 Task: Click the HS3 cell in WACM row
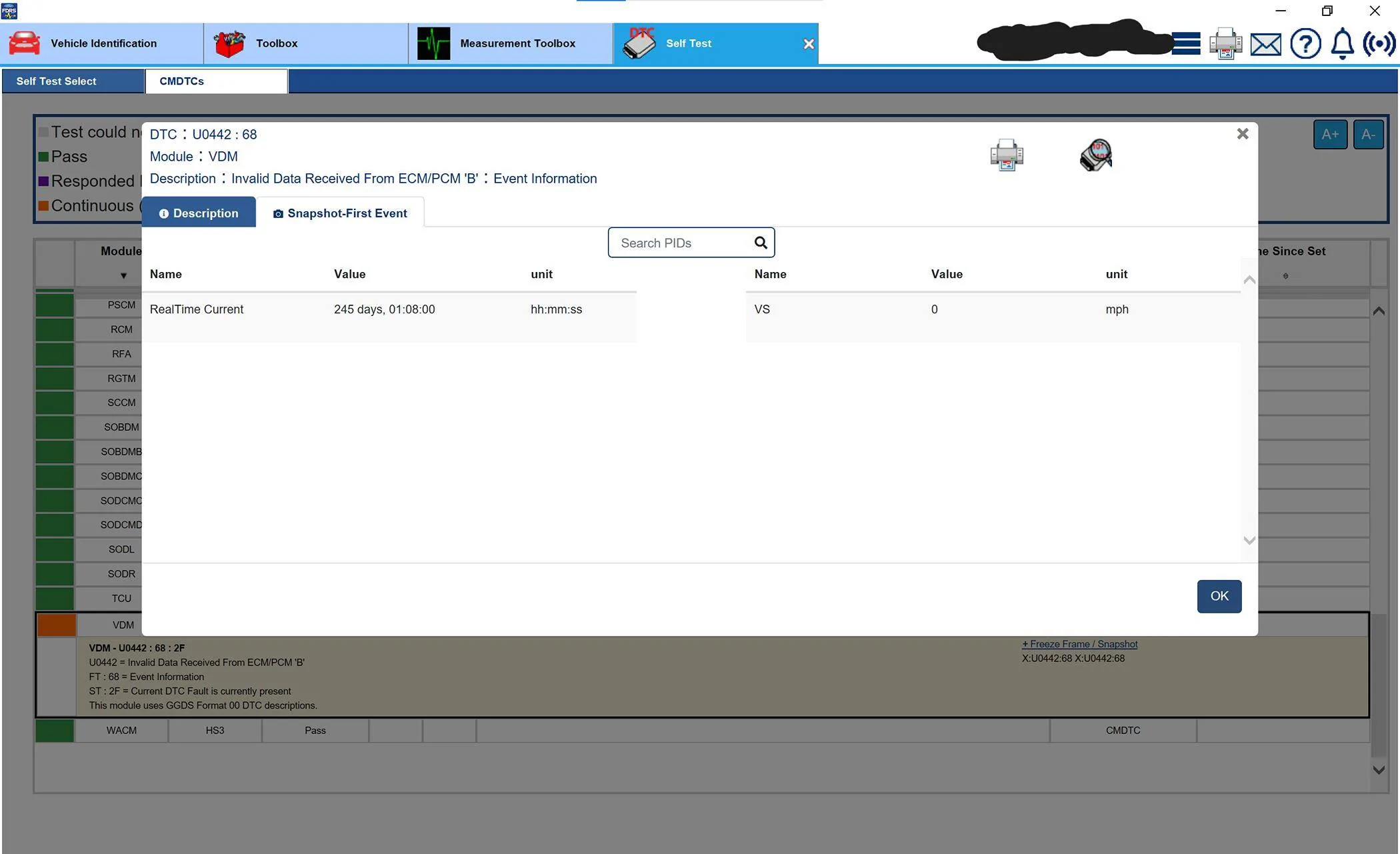click(x=215, y=730)
